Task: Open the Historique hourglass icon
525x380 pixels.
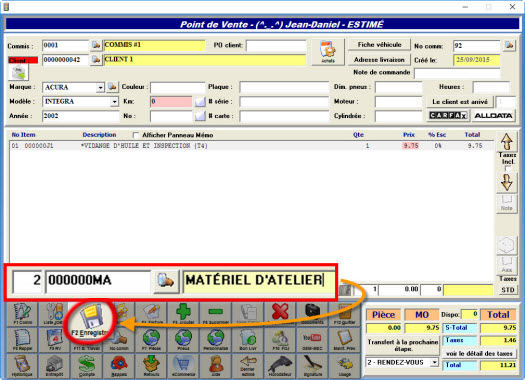Action: click(x=22, y=366)
